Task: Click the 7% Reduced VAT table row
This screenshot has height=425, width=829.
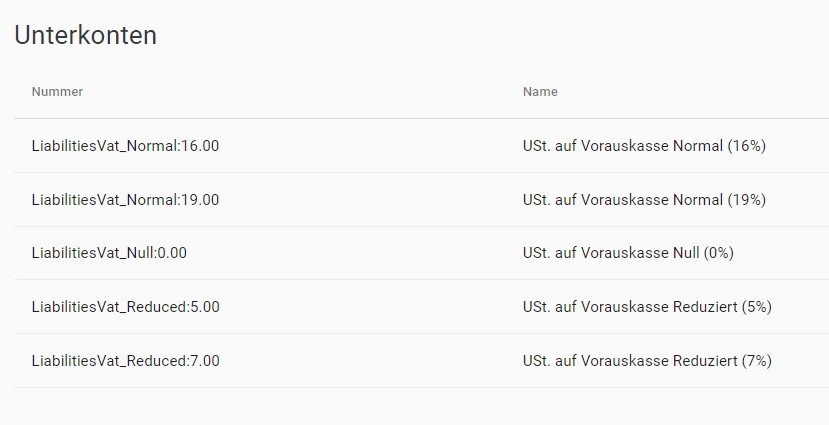Action: (x=421, y=361)
